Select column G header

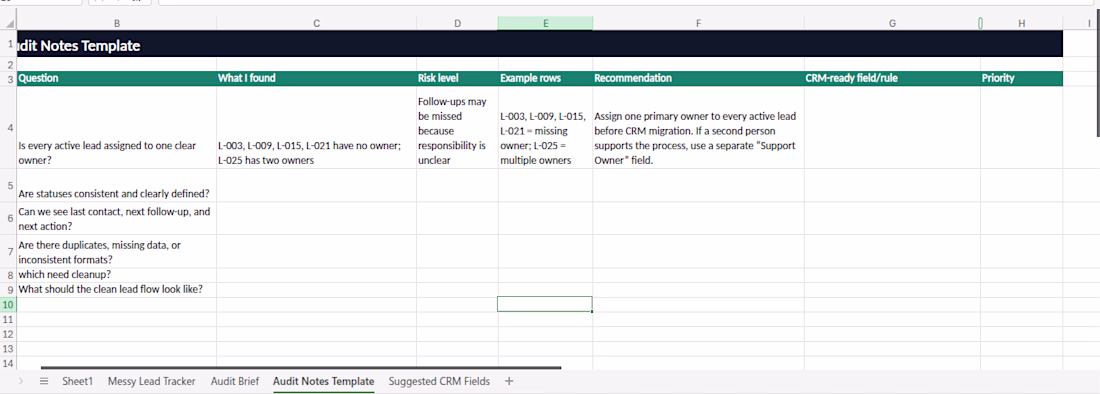click(892, 23)
